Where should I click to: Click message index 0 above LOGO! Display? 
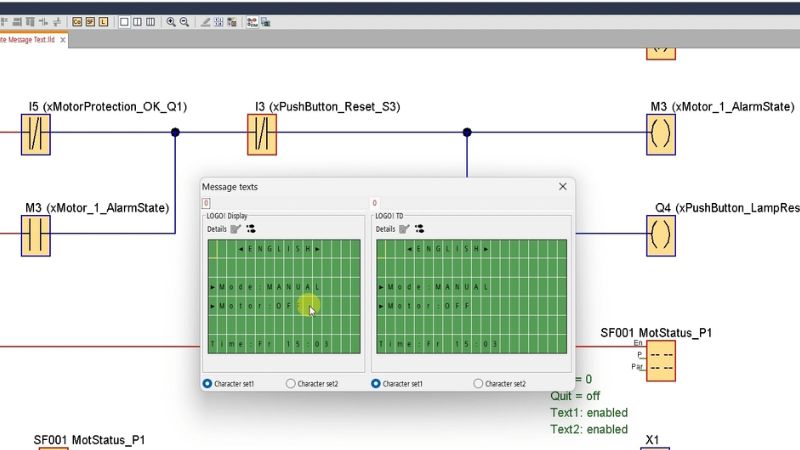click(x=206, y=203)
